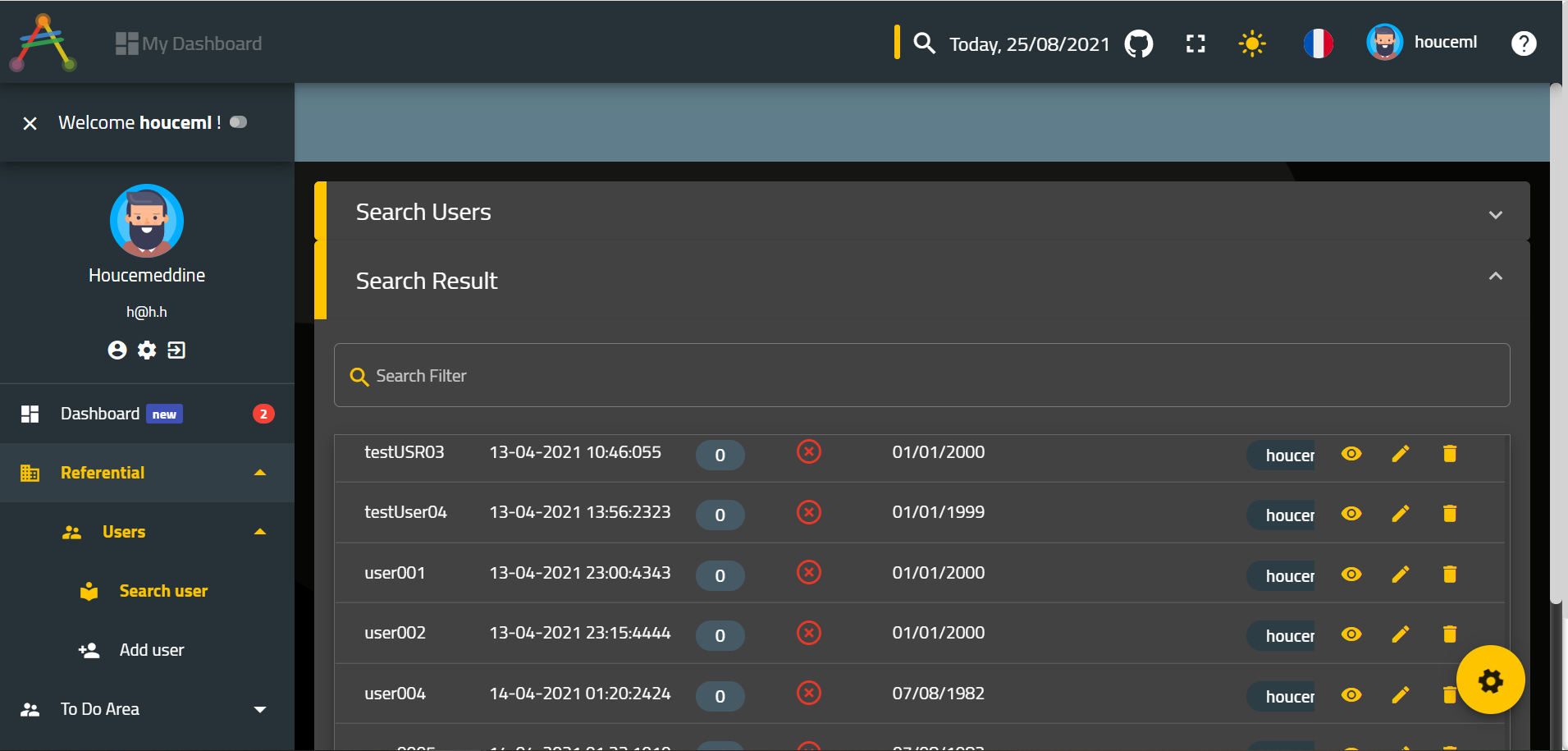Image resolution: width=1568 pixels, height=751 pixels.
Task: Toggle the sun light/dark theme switch
Action: coord(1252,44)
